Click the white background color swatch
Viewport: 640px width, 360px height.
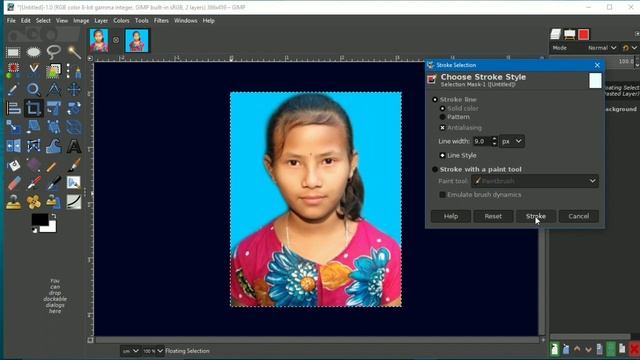pyautogui.click(x=50, y=228)
